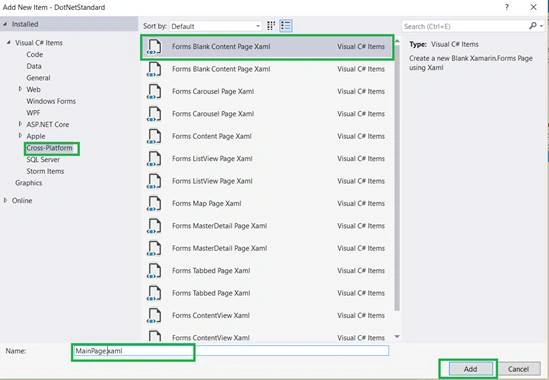Select the Data category
Viewport: 549px width, 380px height.
[x=34, y=66]
